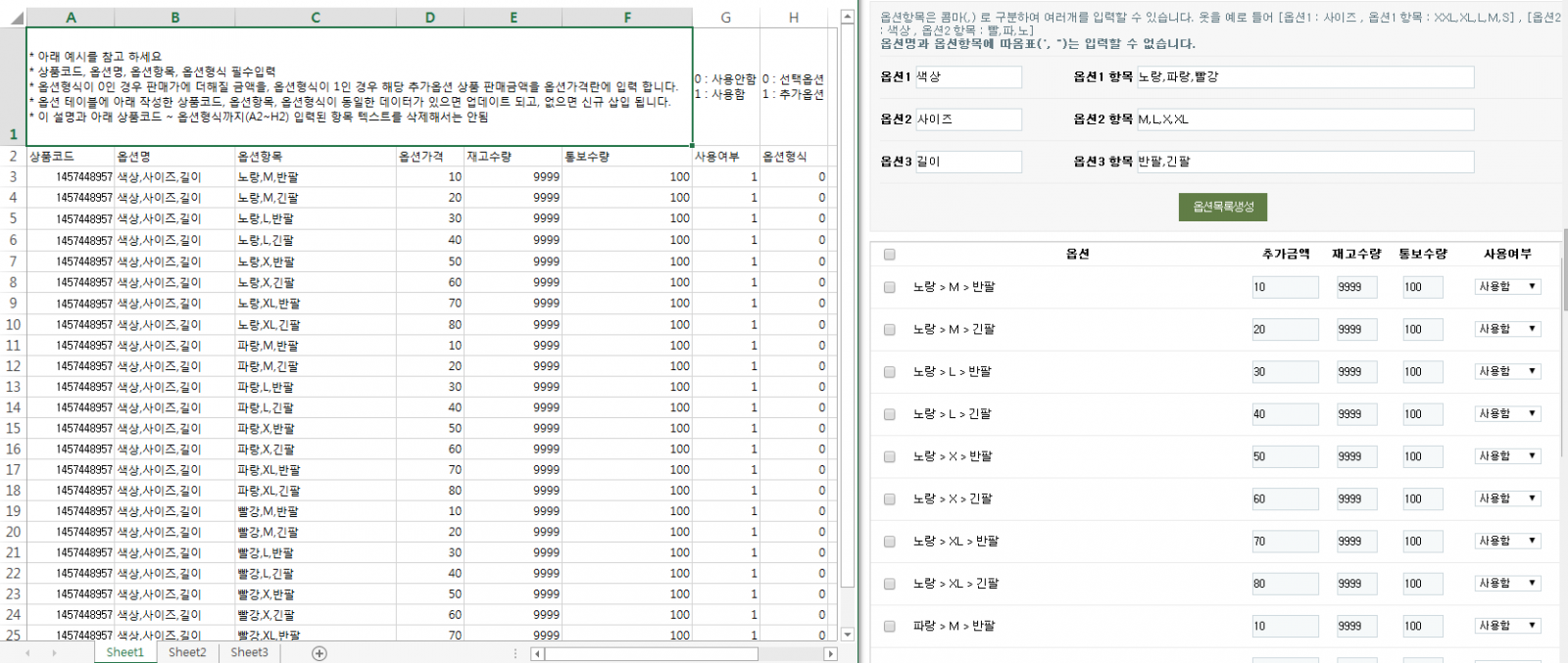Screen dimensions: 1568x663
Task: Click the sheet tabs scroll-right arrow
Action: click(x=54, y=653)
